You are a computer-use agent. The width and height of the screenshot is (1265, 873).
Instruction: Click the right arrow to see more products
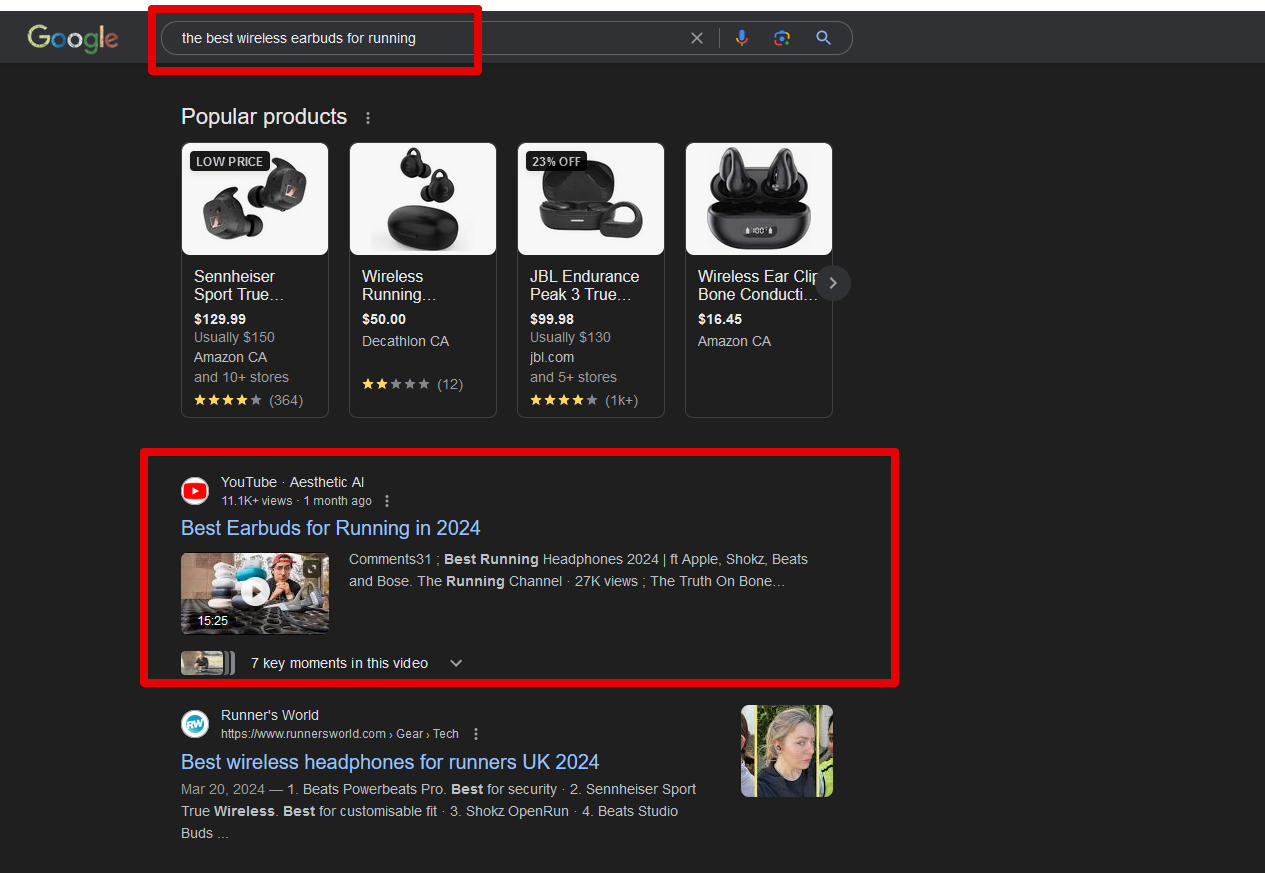pos(832,283)
